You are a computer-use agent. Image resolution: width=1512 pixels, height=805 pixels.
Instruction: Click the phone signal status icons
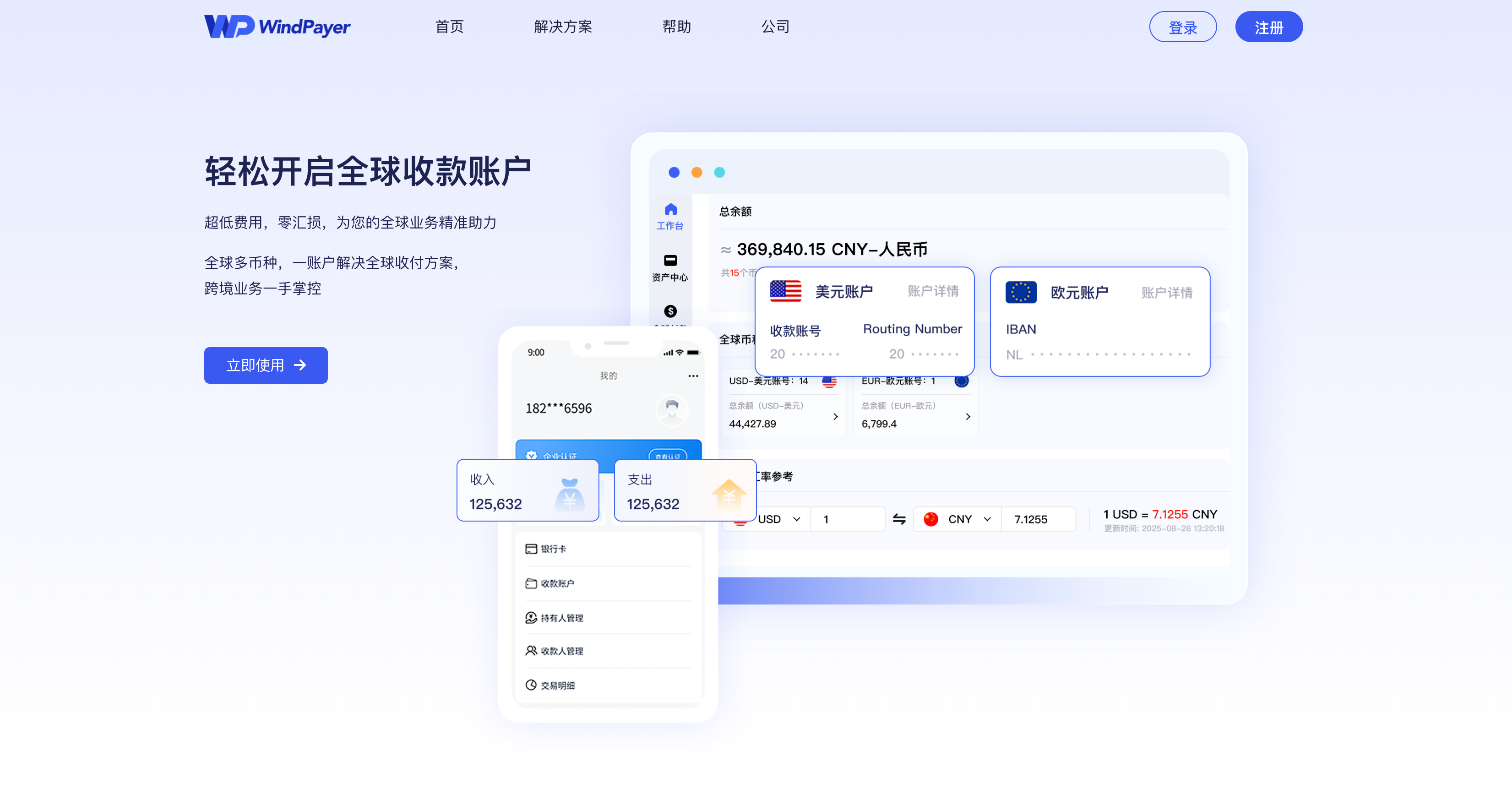point(681,352)
